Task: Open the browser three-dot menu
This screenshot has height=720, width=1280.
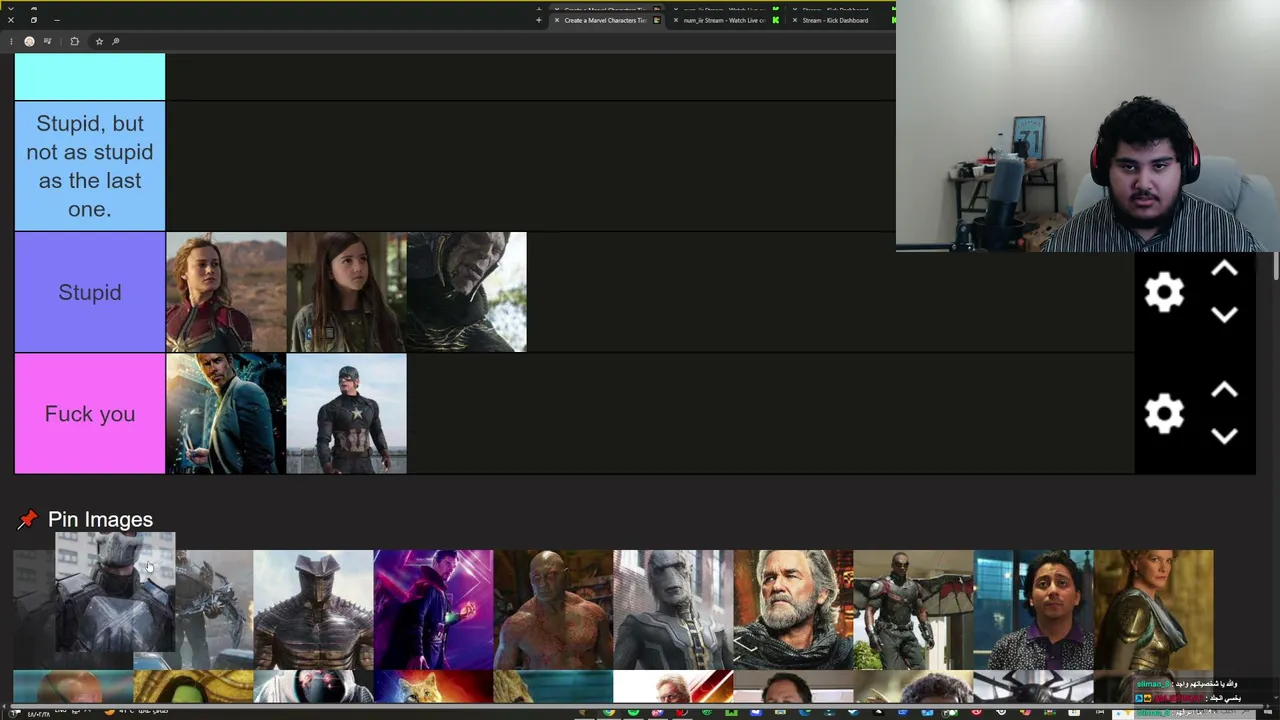Action: click(x=11, y=41)
